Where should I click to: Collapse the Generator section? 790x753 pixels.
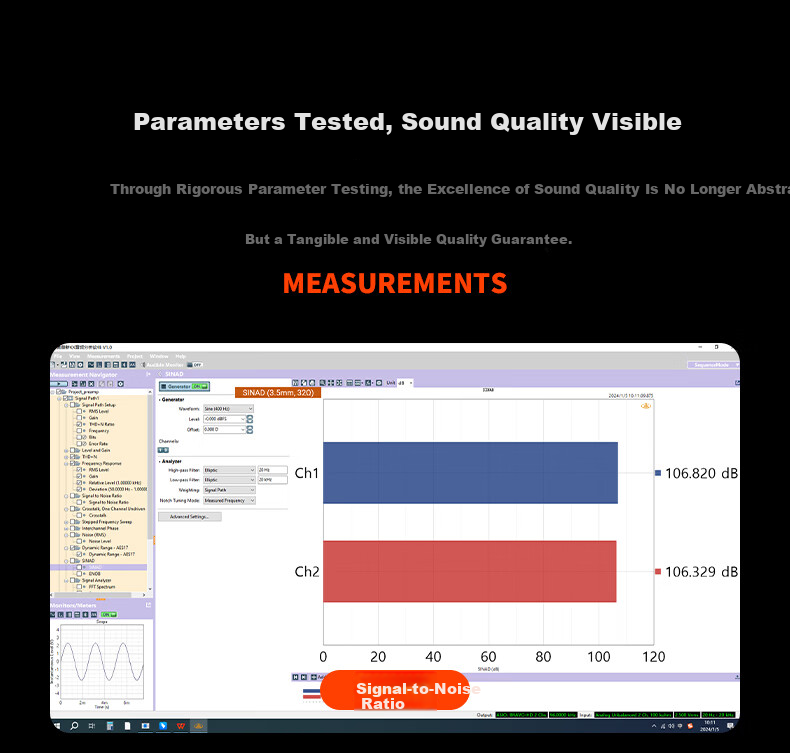[160, 399]
